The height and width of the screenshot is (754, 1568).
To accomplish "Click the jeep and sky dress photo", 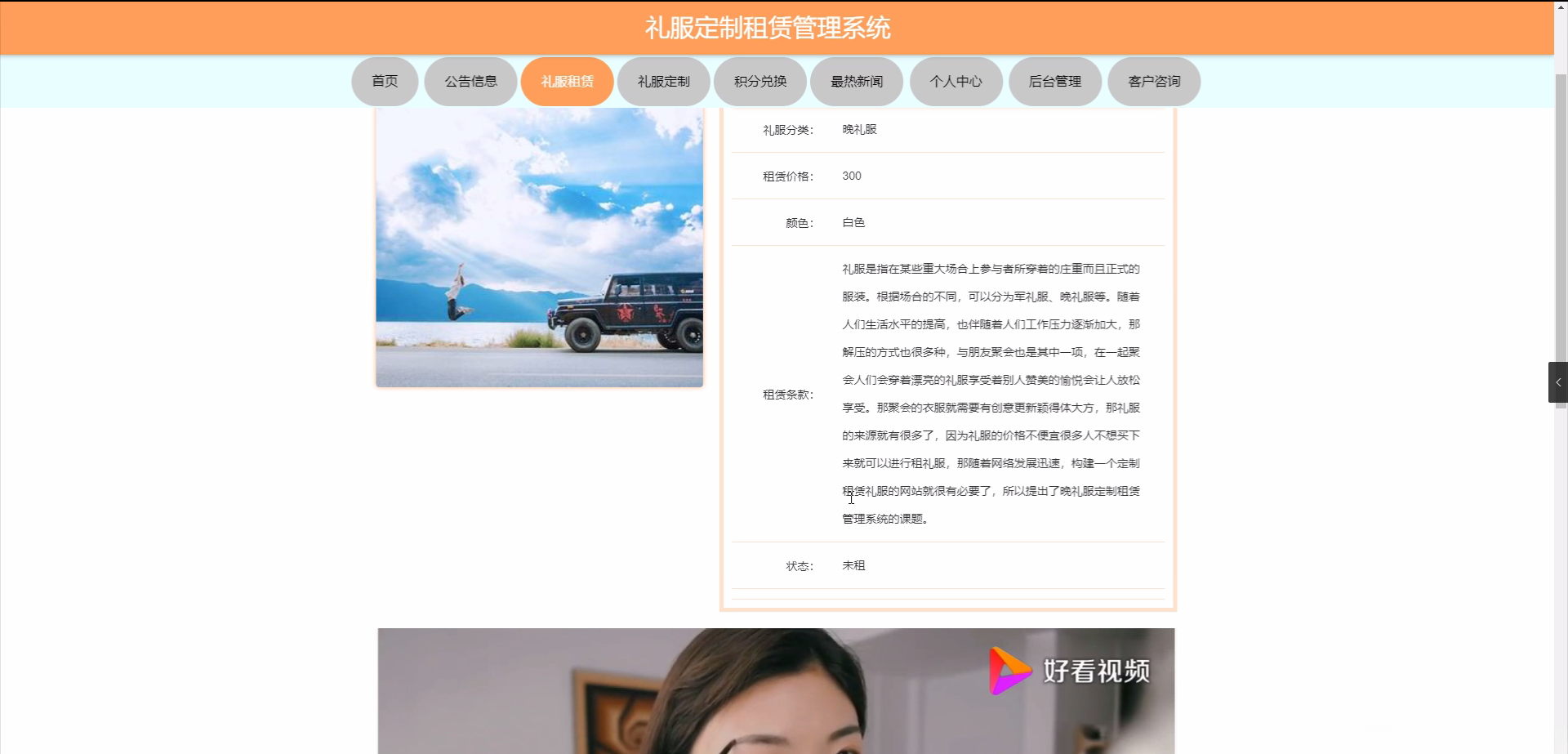I will click(539, 248).
